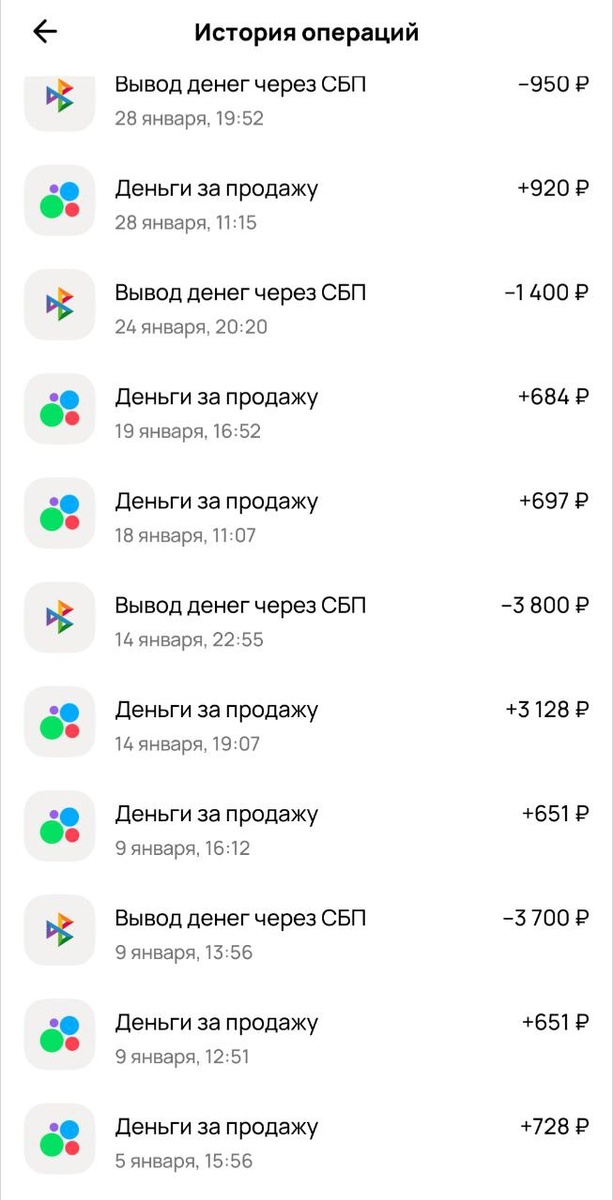Tap the SBP icon on the −3 800 ₽ withdrawal
Viewport: 613px width, 1200px height.
(59, 617)
